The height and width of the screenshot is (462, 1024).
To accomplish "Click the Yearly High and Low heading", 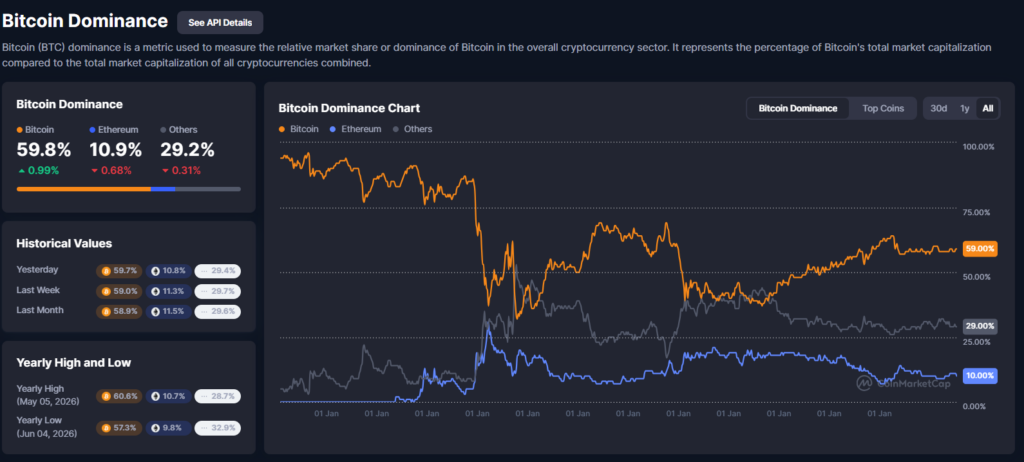I will click(x=74, y=363).
